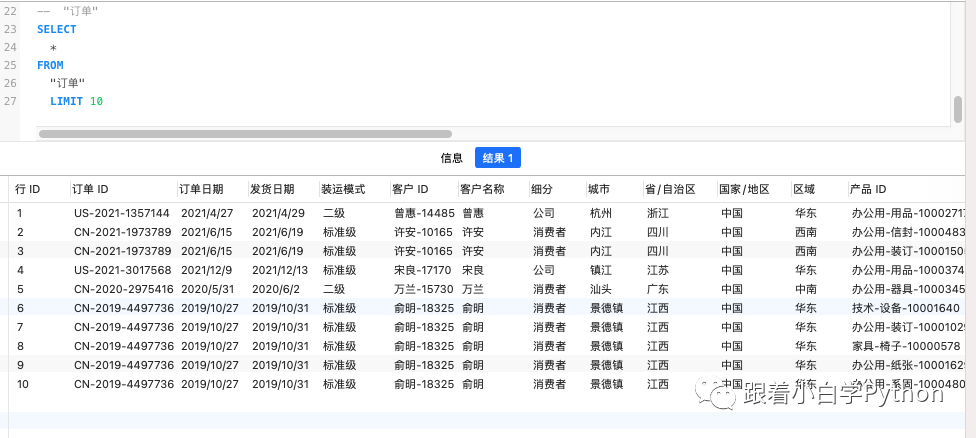
Task: Select order date 2021/12/9
Action: [207, 270]
